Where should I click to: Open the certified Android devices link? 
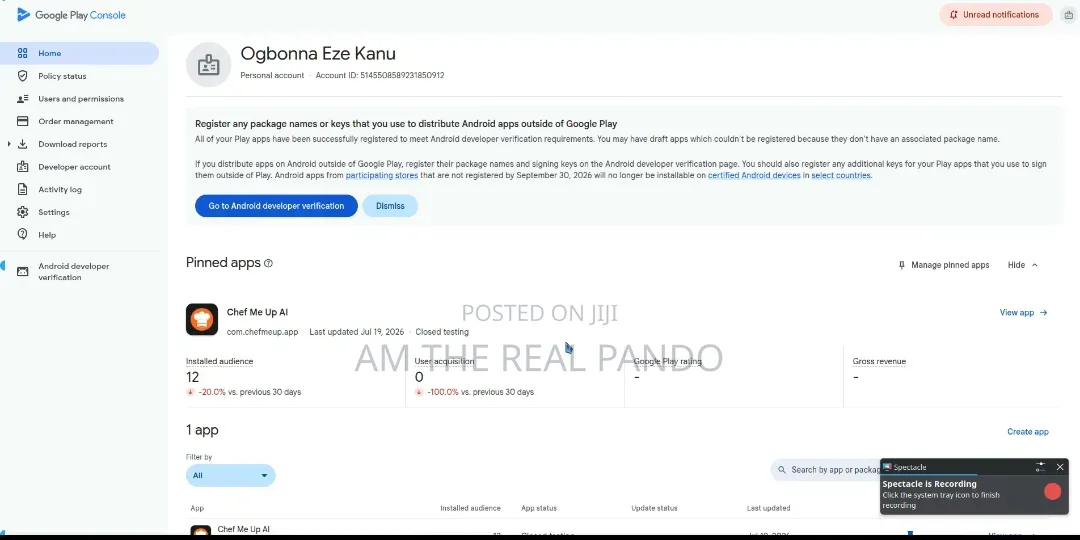754,175
